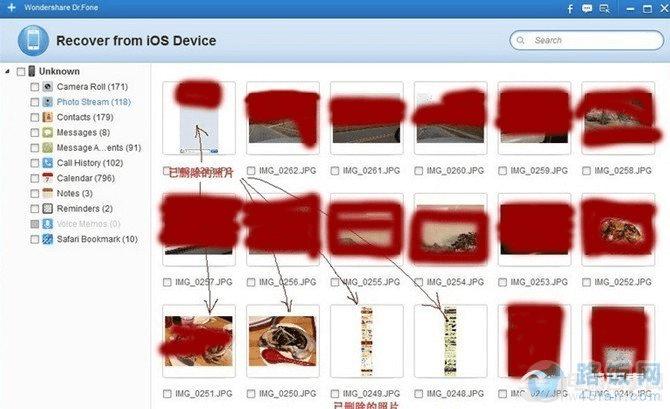Click the iPhone device icon in header
670x409 pixels.
tap(33, 41)
